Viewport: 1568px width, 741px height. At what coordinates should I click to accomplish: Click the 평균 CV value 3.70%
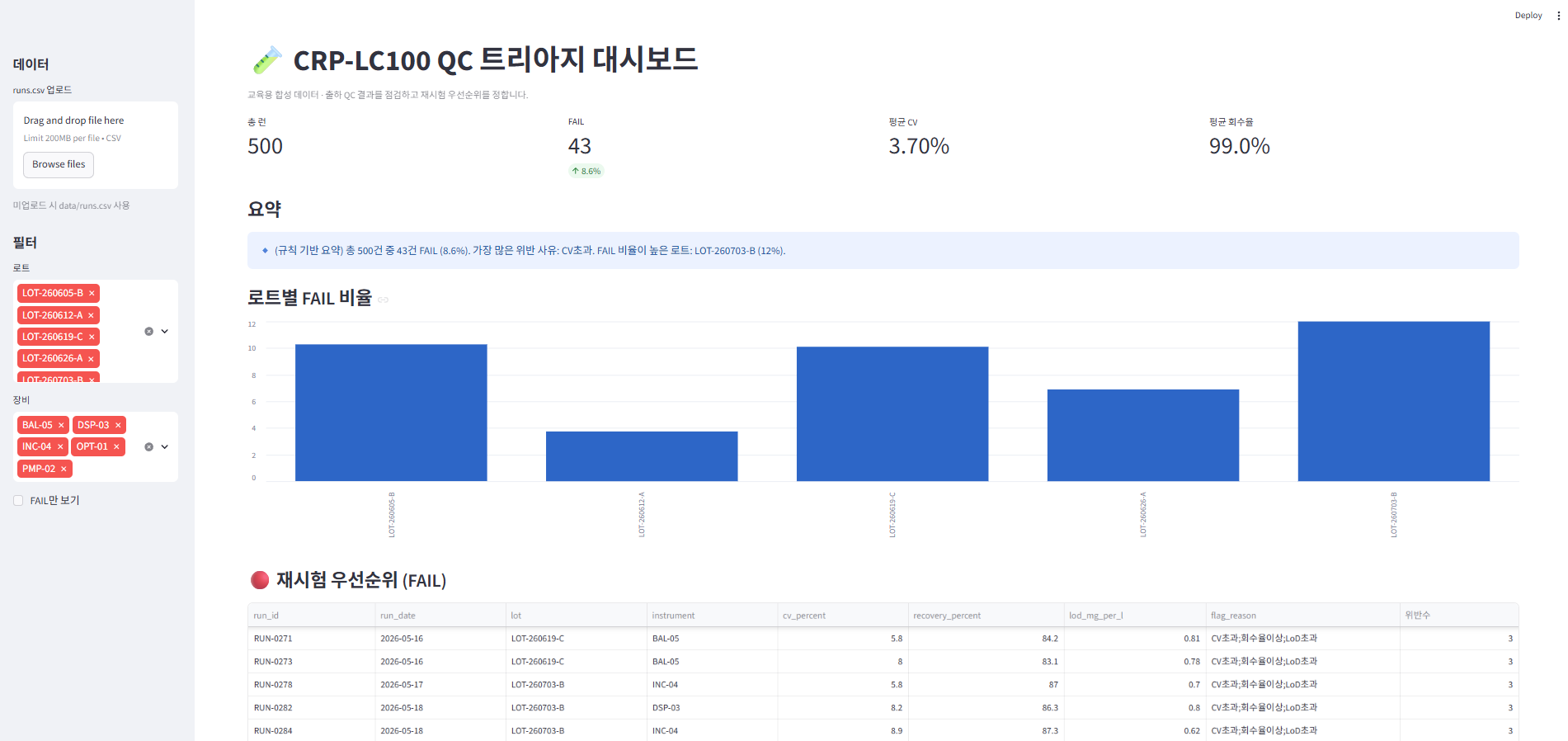tap(919, 146)
